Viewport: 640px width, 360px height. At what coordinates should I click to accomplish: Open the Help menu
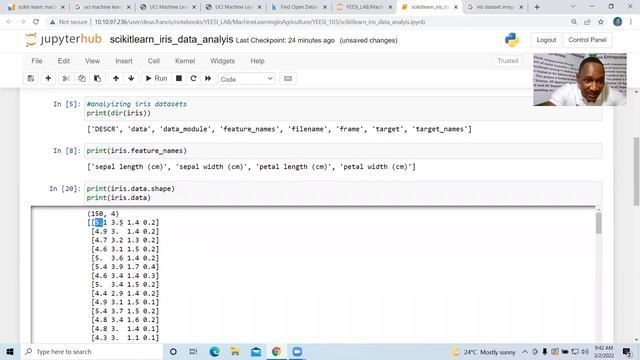tap(257, 61)
